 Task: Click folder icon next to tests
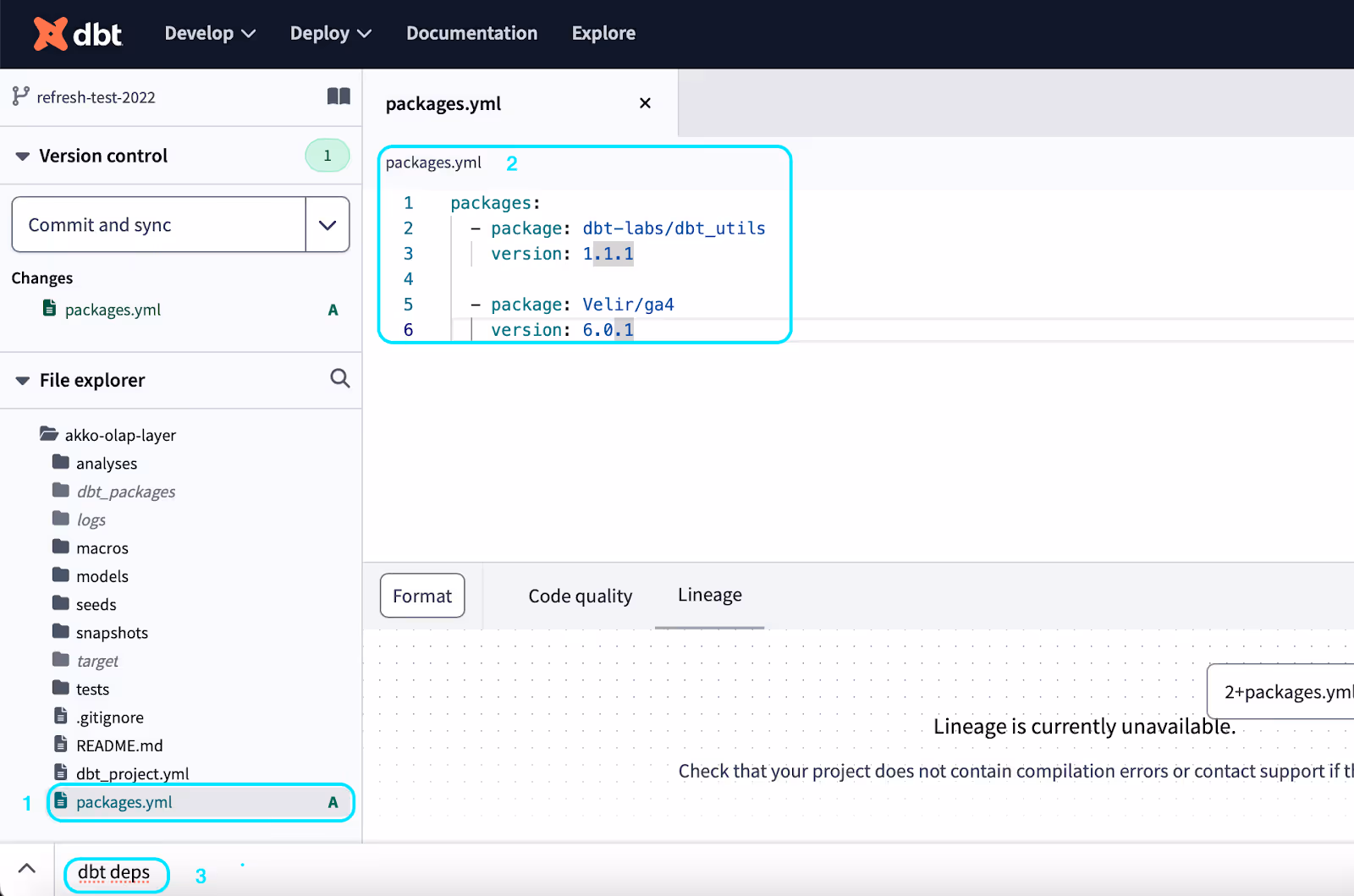(x=61, y=687)
